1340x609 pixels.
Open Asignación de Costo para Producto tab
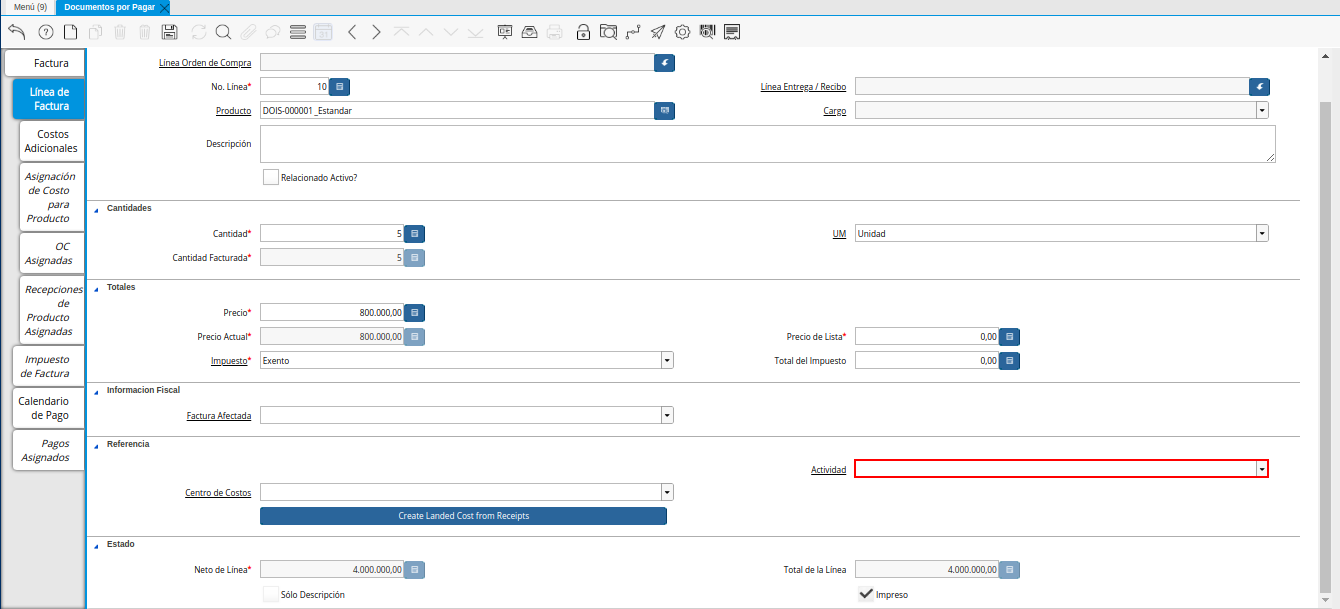51,197
